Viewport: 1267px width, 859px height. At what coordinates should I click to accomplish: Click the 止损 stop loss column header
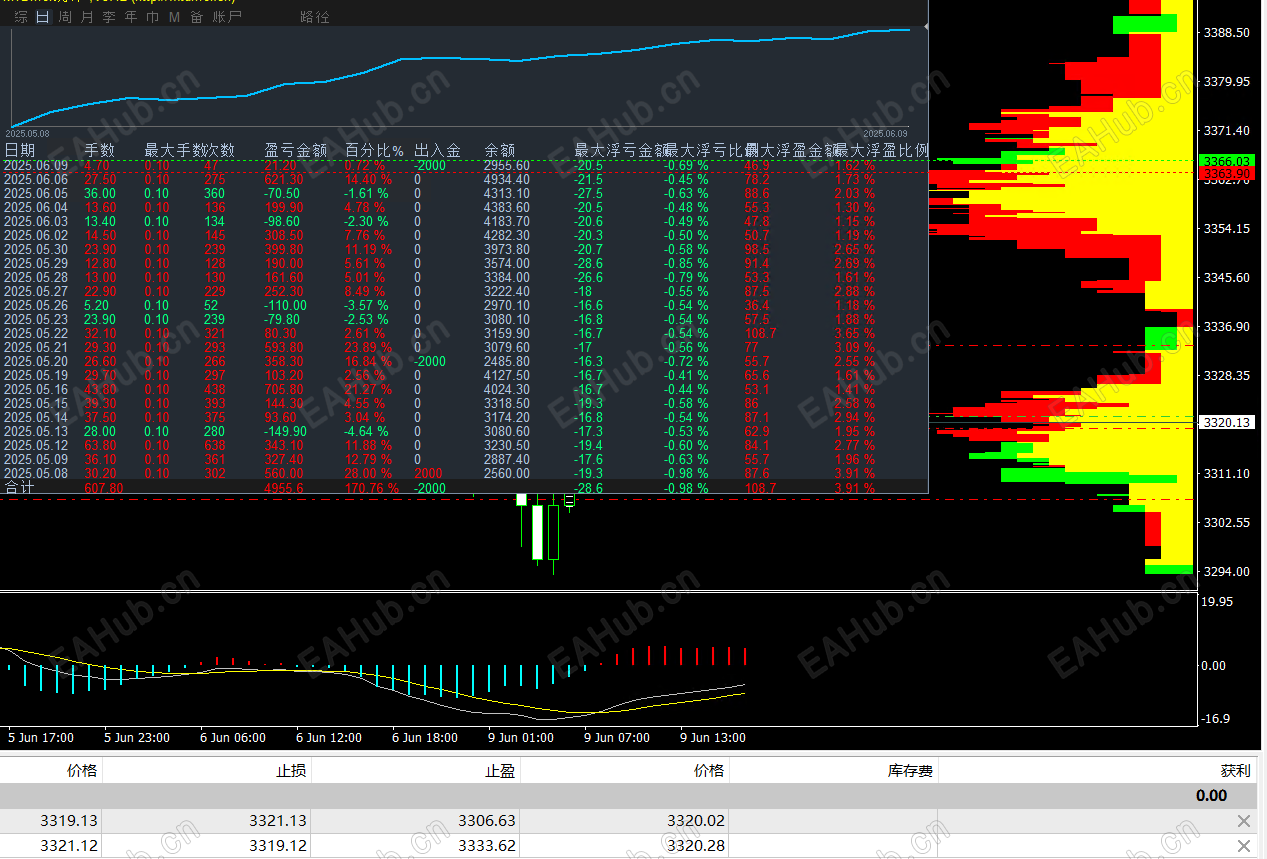[x=291, y=771]
